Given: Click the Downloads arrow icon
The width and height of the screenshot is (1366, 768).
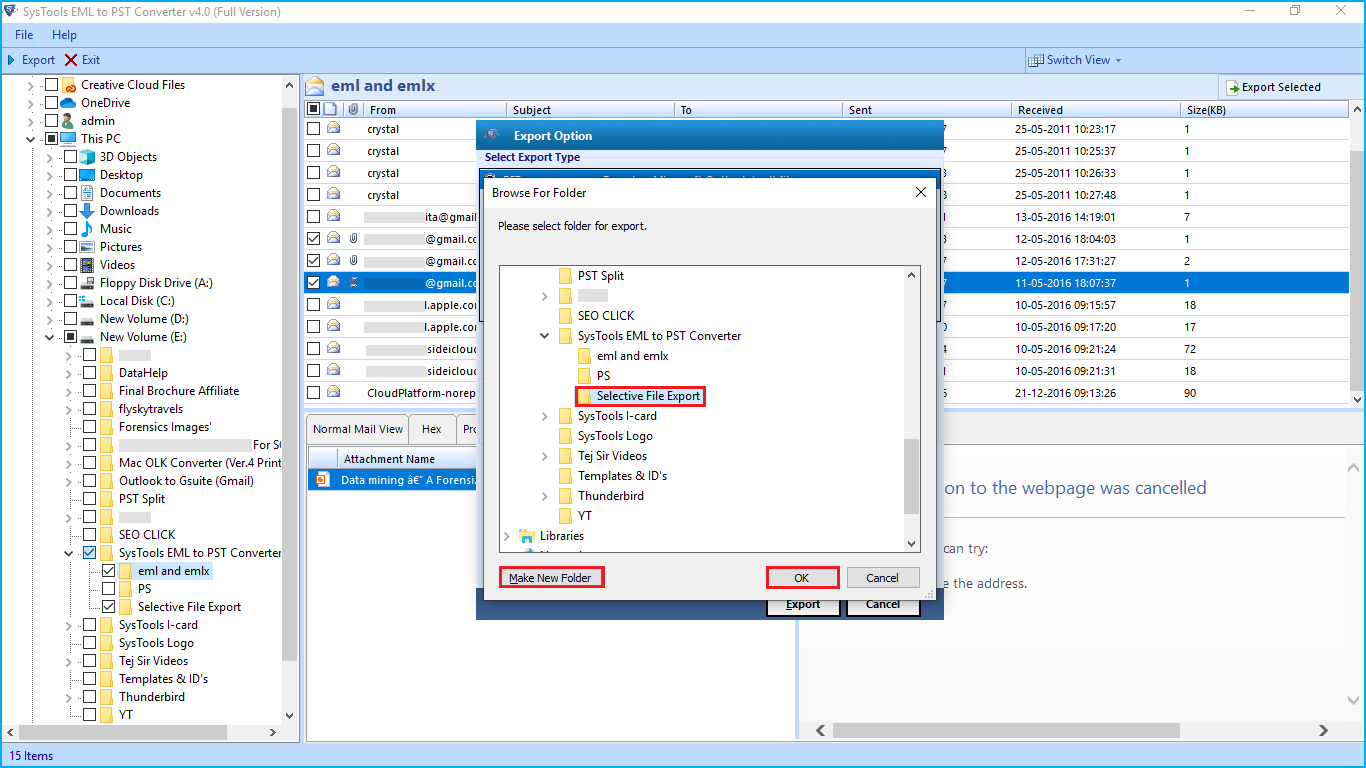Looking at the screenshot, I should coord(88,211).
